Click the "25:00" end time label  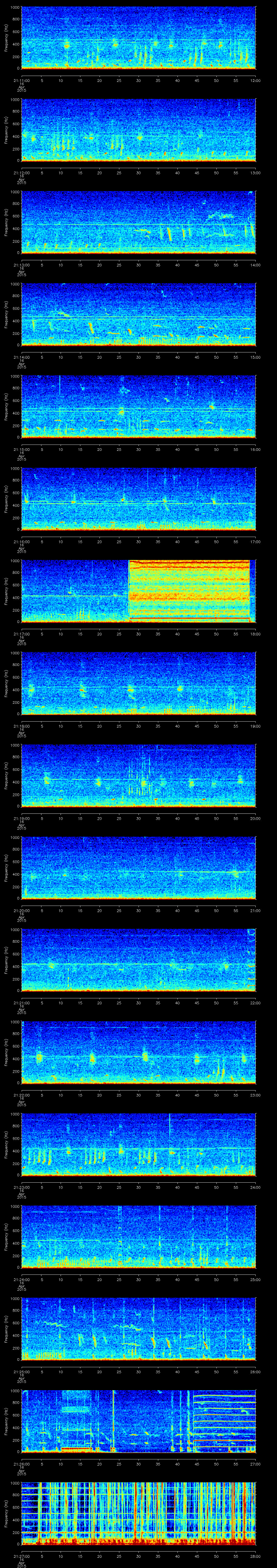(x=255, y=1279)
